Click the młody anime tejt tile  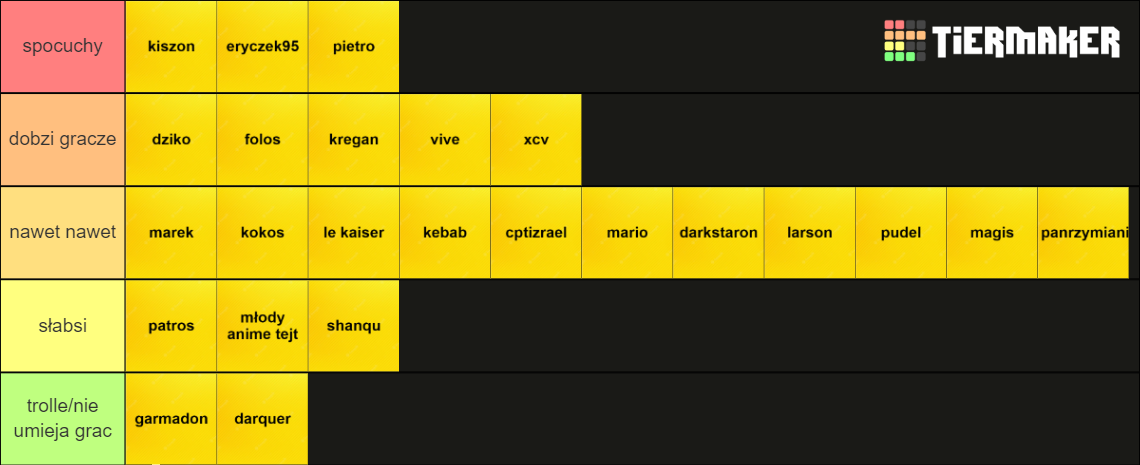coord(262,326)
